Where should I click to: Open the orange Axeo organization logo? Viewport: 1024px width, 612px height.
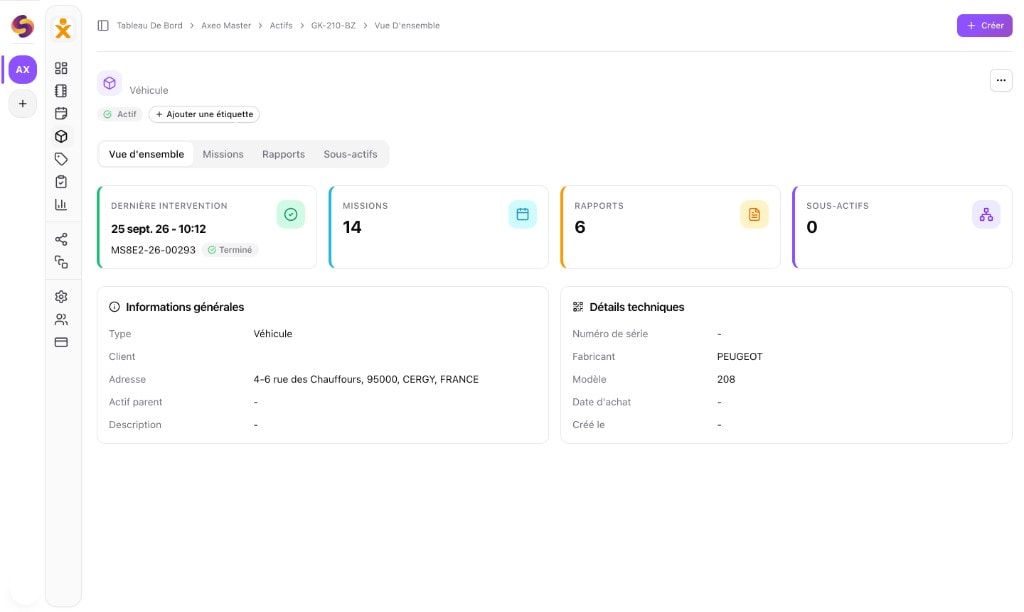coord(63,28)
